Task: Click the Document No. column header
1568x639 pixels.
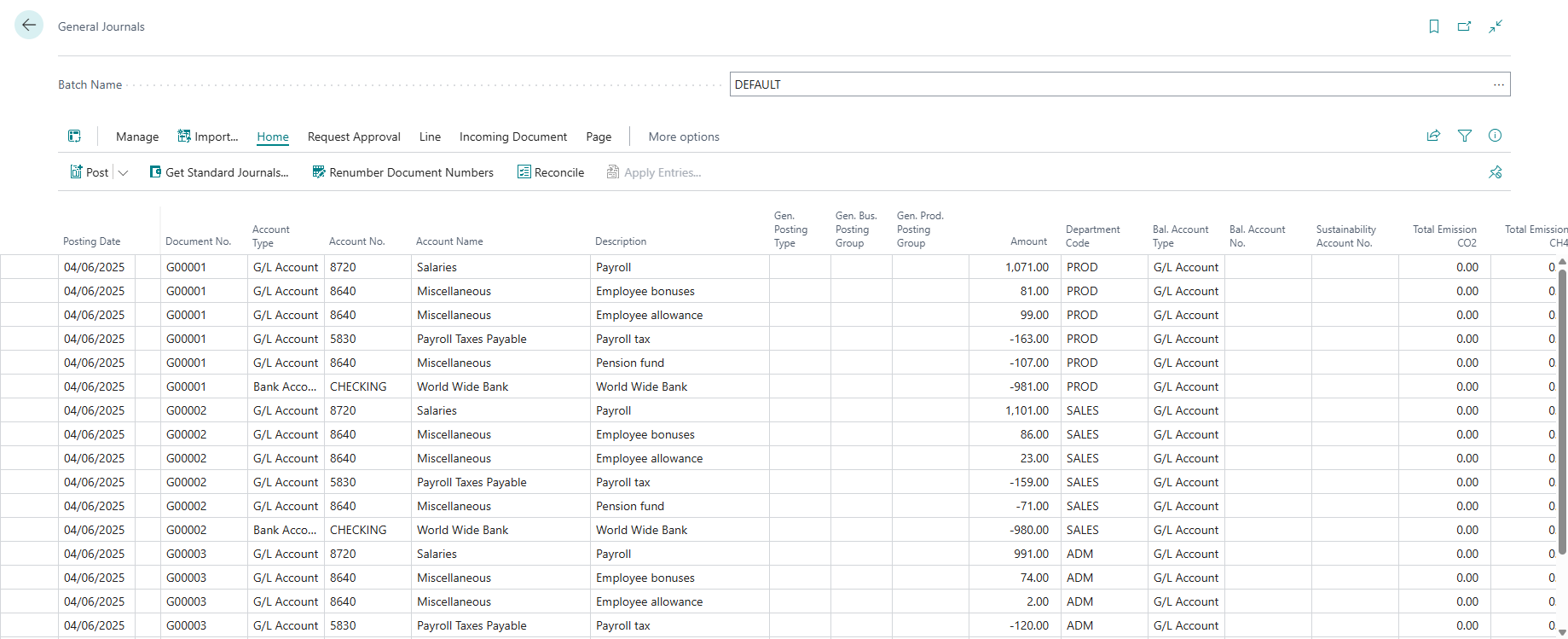Action: tap(198, 241)
